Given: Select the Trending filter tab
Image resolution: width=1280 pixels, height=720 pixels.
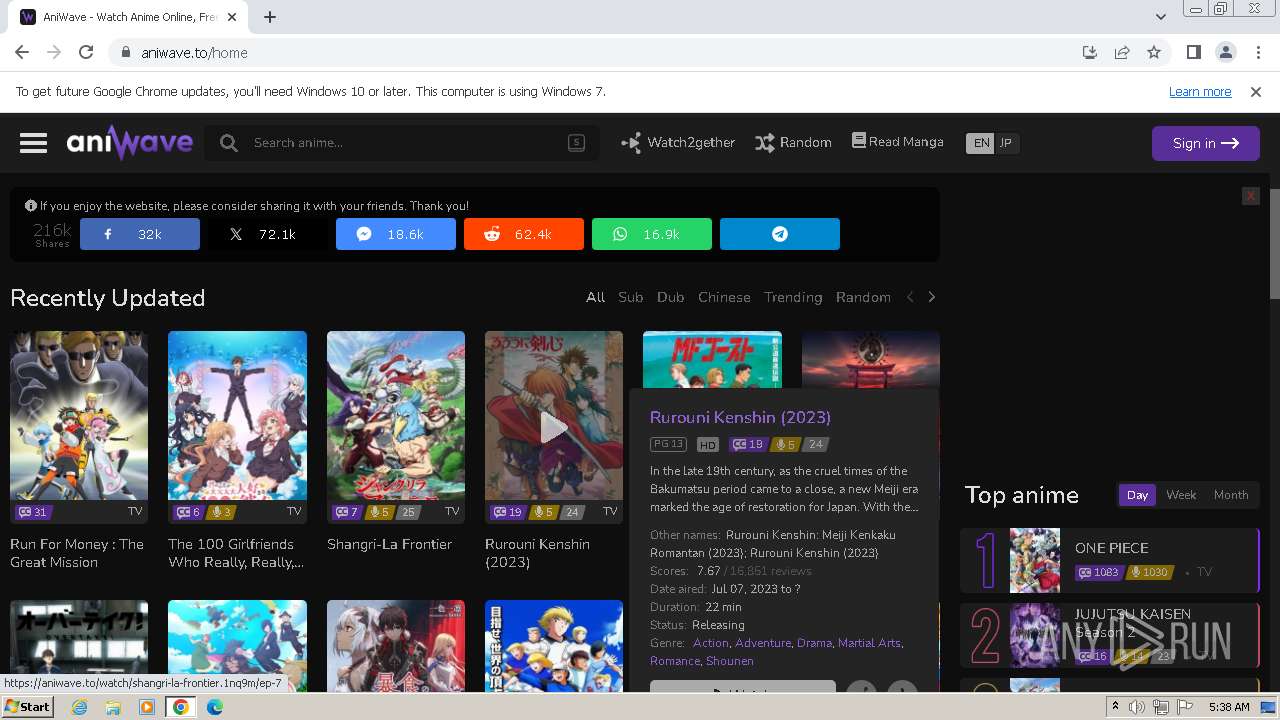Looking at the screenshot, I should coord(793,297).
